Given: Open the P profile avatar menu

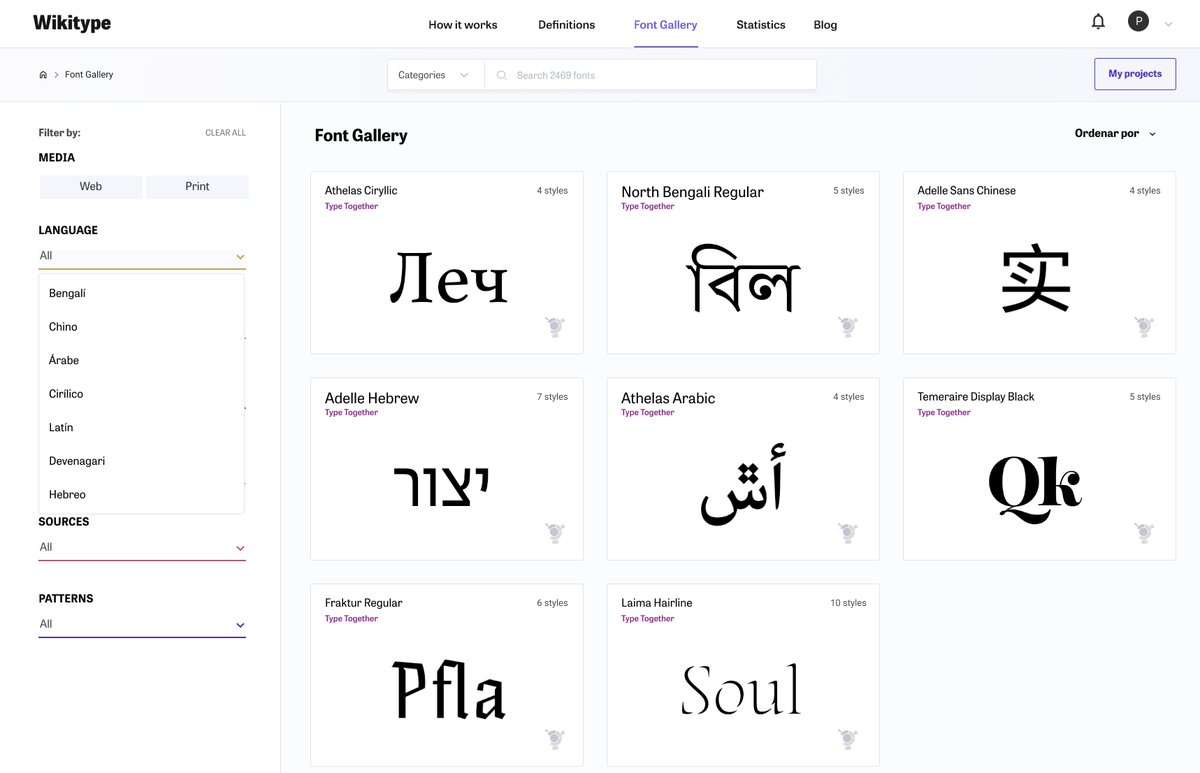Looking at the screenshot, I should pyautogui.click(x=1138, y=20).
